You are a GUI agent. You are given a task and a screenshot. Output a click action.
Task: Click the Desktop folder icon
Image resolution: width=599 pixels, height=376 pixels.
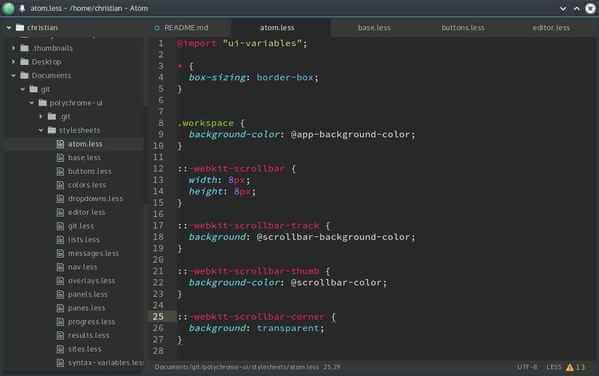pyautogui.click(x=24, y=62)
